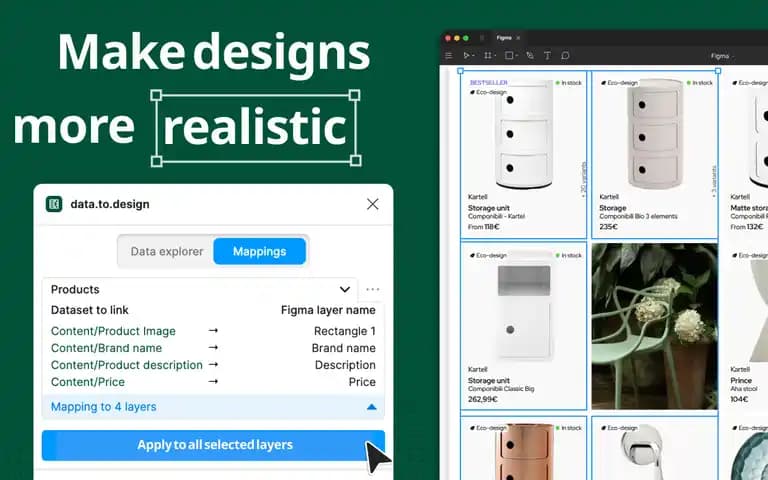Click the home icon in Figma title bar
The width and height of the screenshot is (768, 480).
click(x=482, y=38)
